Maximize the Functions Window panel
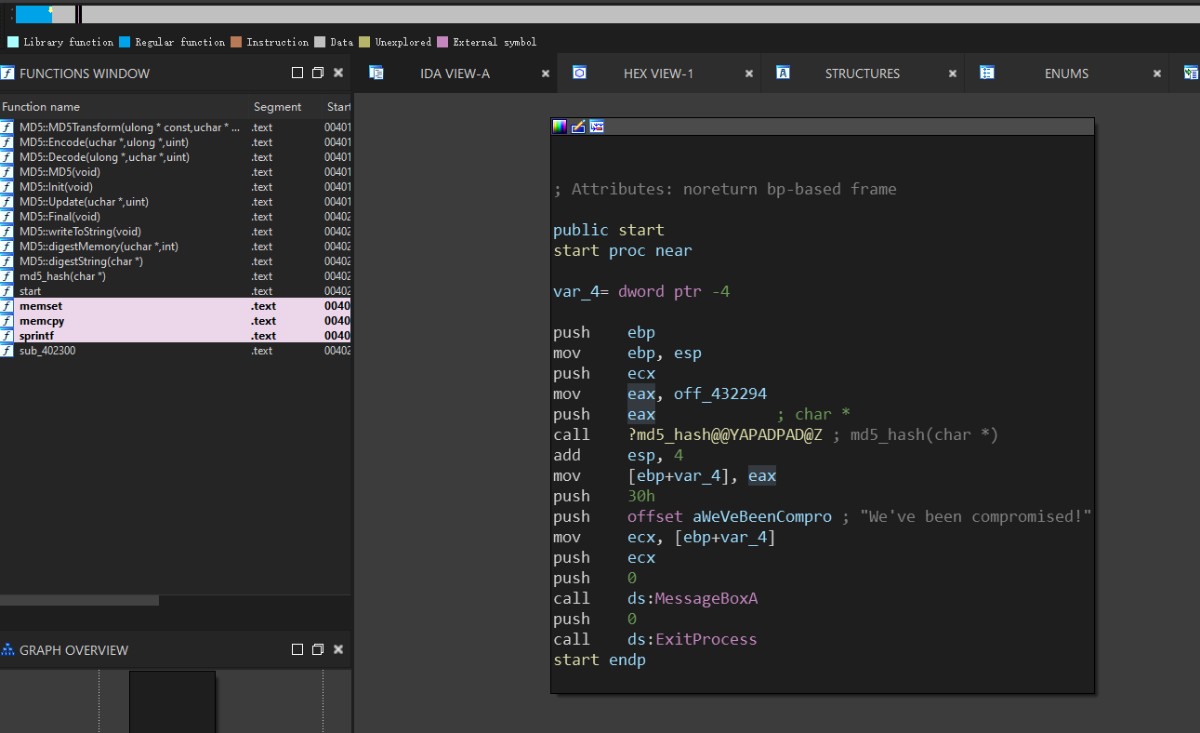The image size is (1200, 733). [297, 73]
